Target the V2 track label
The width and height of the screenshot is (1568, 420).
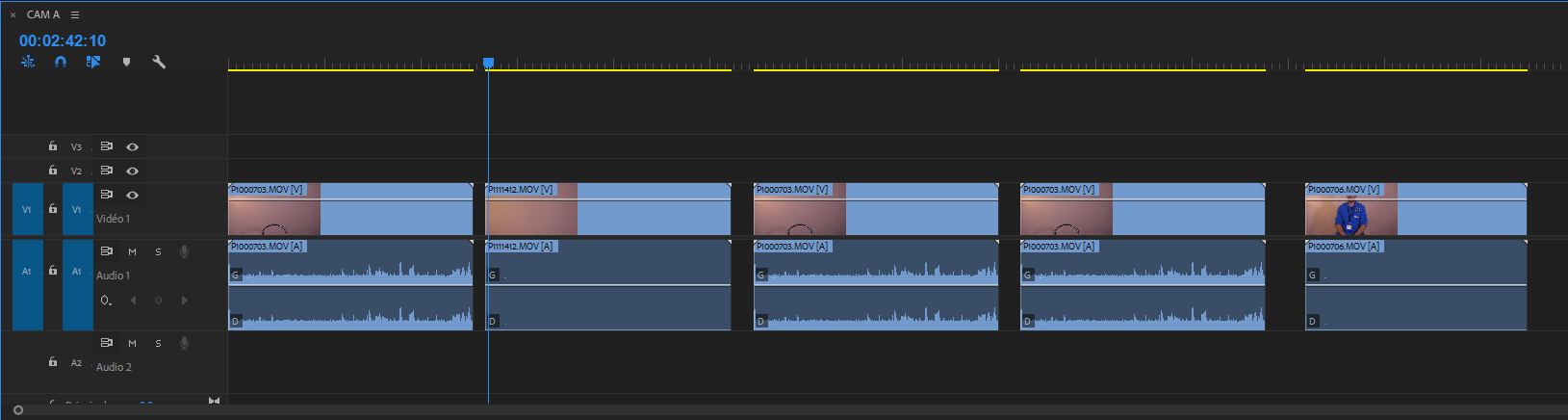point(77,171)
